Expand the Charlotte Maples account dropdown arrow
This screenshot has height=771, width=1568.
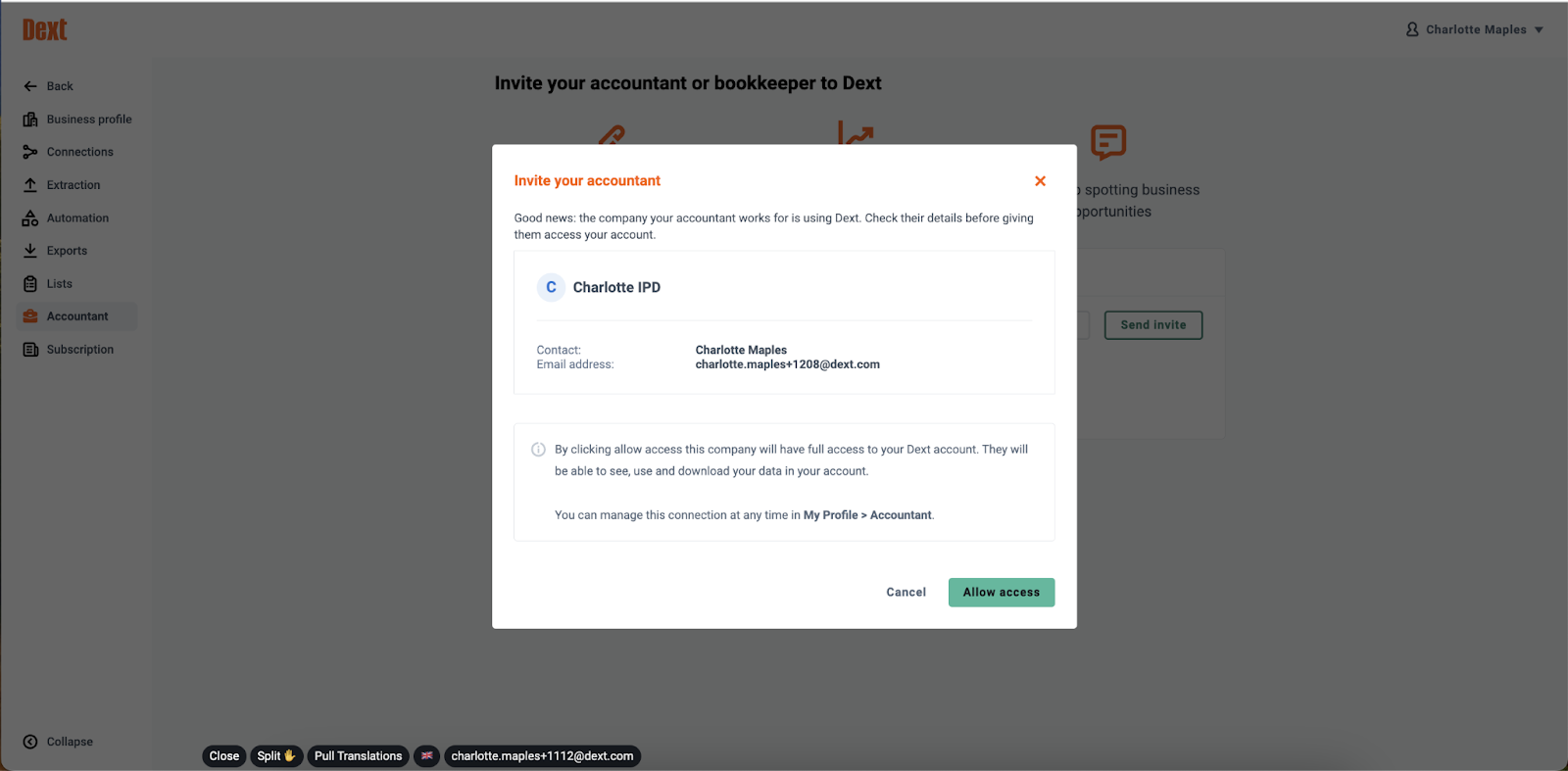click(1539, 30)
